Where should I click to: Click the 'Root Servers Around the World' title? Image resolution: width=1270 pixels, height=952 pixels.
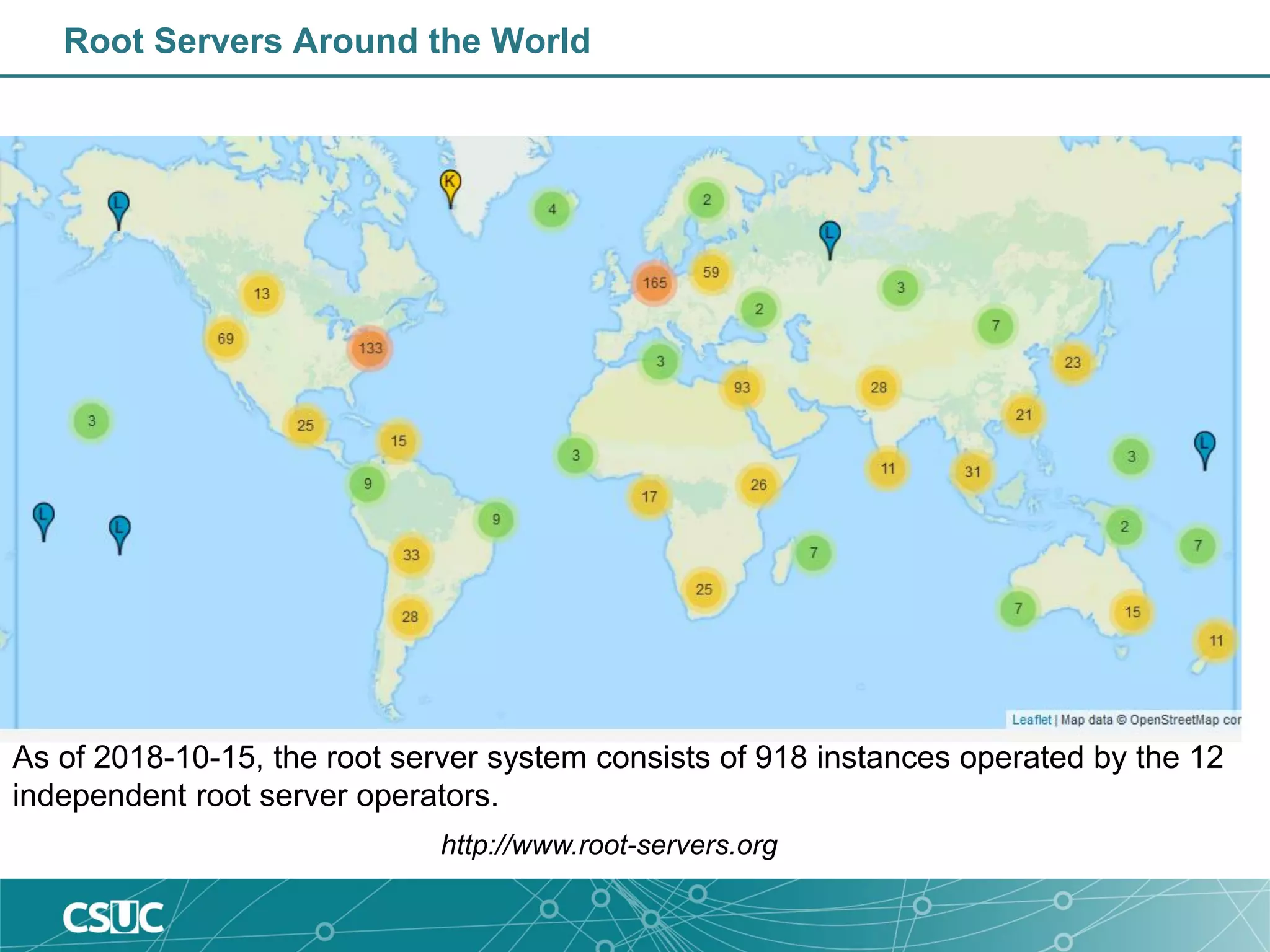point(327,41)
